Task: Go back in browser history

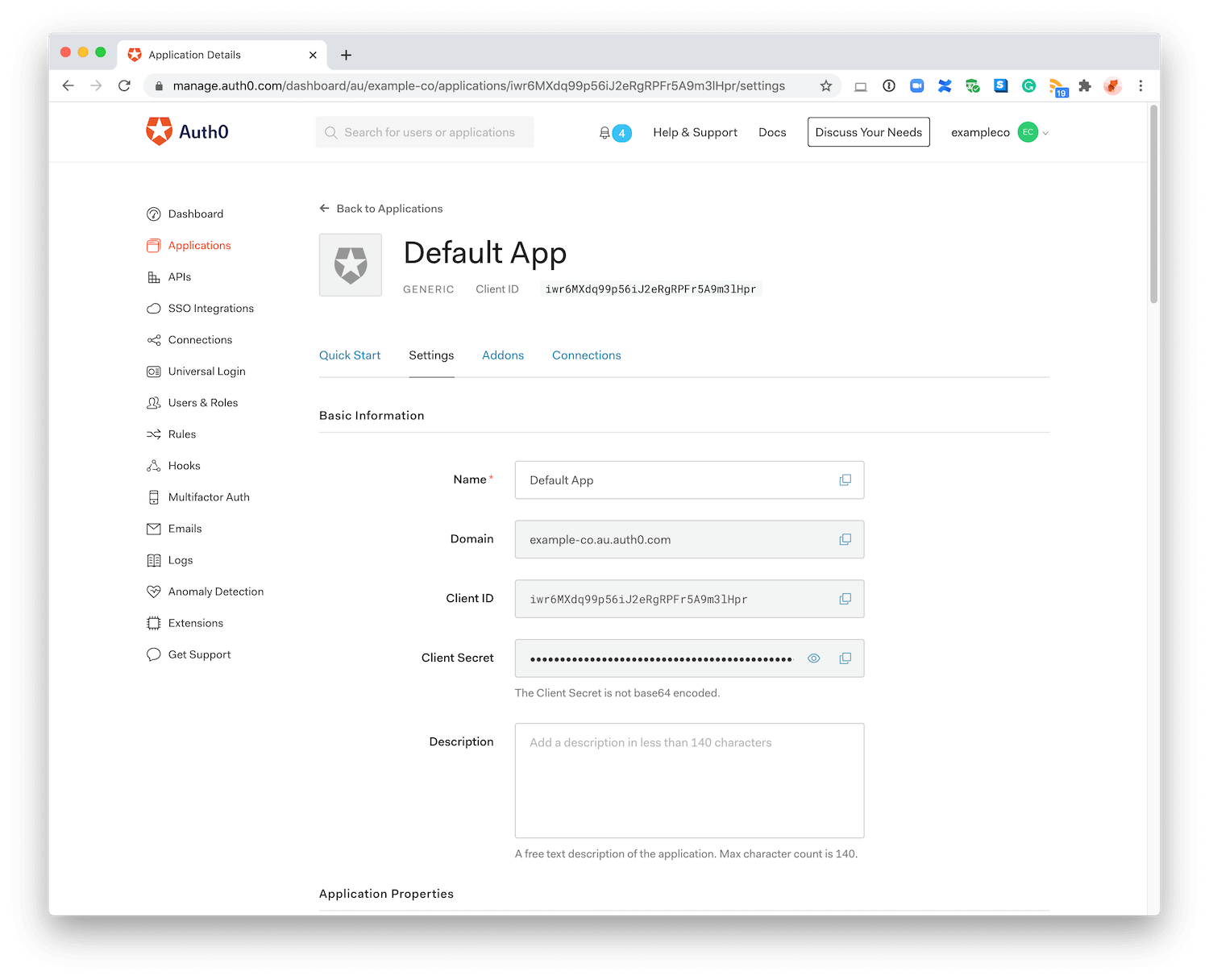Action: click(x=69, y=86)
